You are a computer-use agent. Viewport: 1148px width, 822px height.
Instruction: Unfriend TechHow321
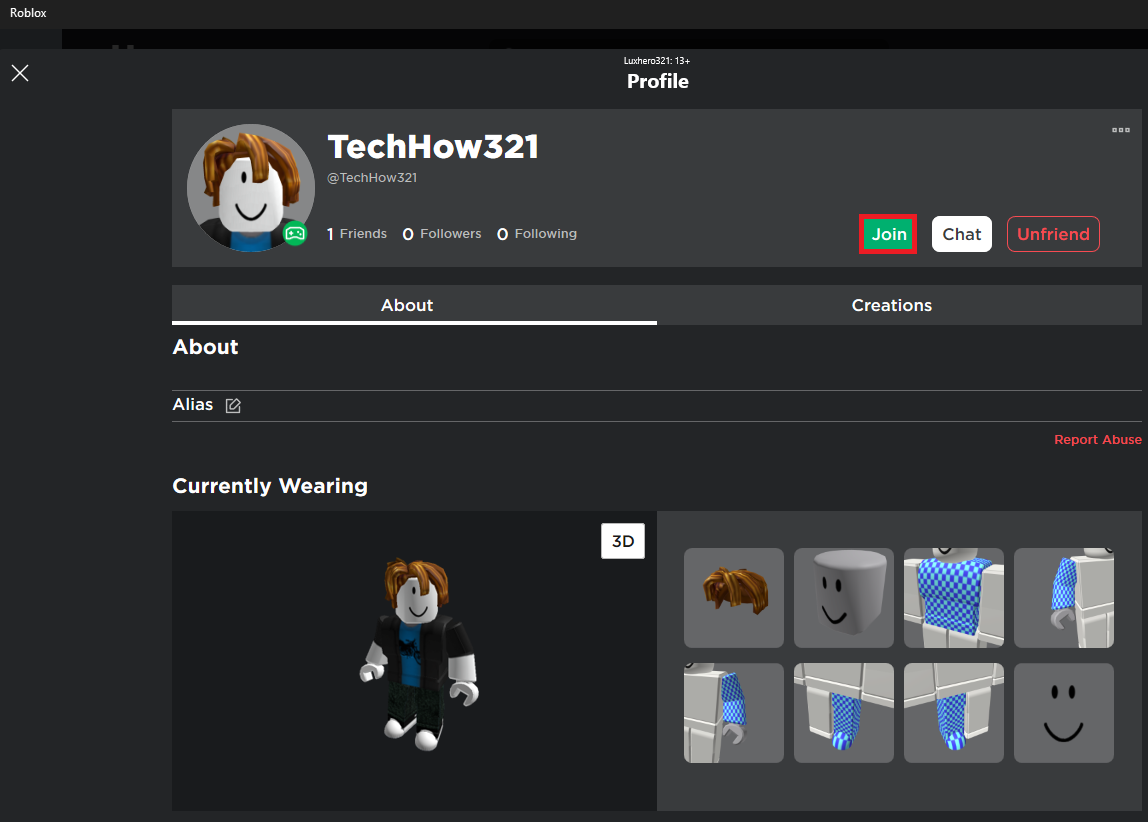coord(1053,233)
